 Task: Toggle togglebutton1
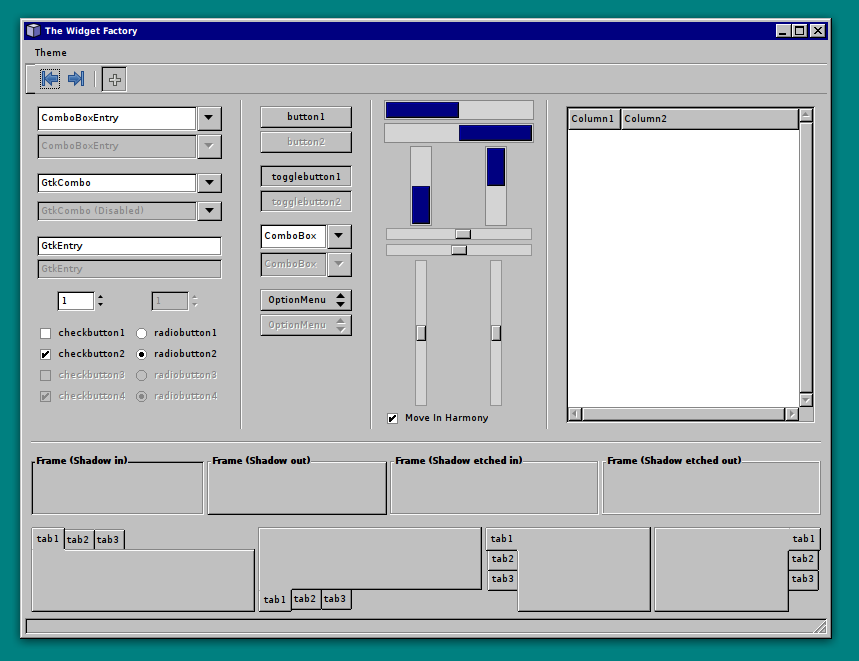tap(306, 176)
